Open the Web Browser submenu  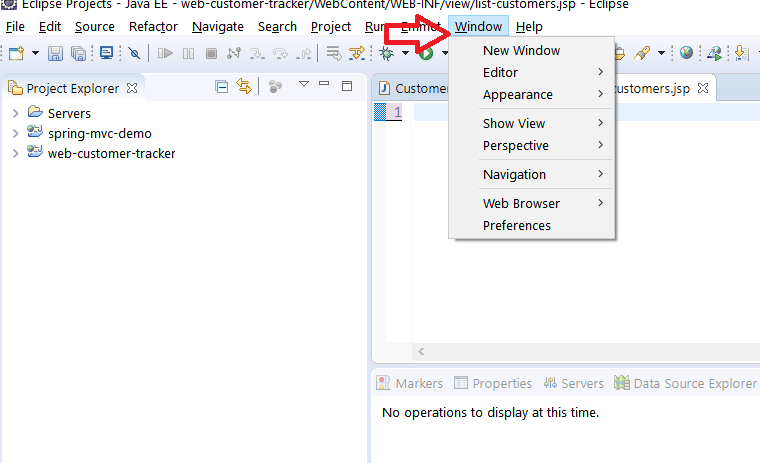[x=532, y=204]
